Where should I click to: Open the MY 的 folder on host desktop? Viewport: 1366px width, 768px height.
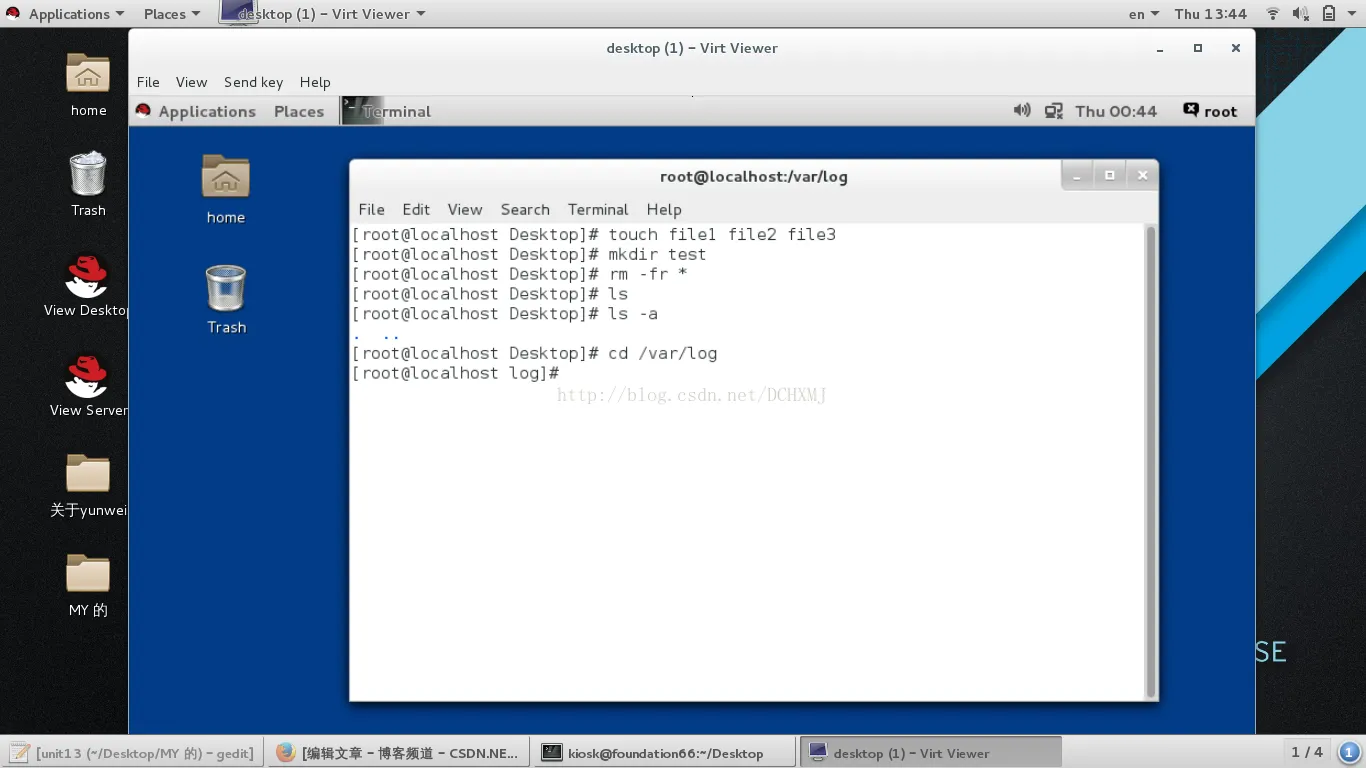88,574
